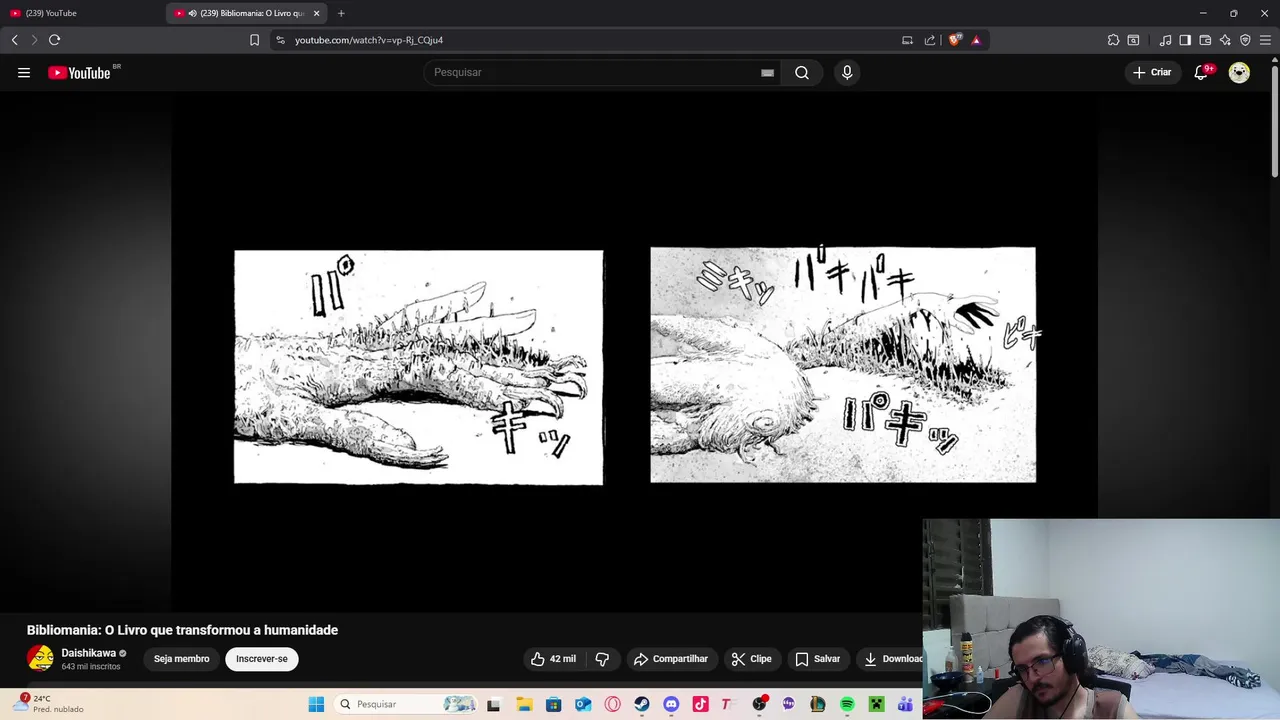The image size is (1280, 720).
Task: Open Brave VPN shield icon
Action: [x=1245, y=40]
